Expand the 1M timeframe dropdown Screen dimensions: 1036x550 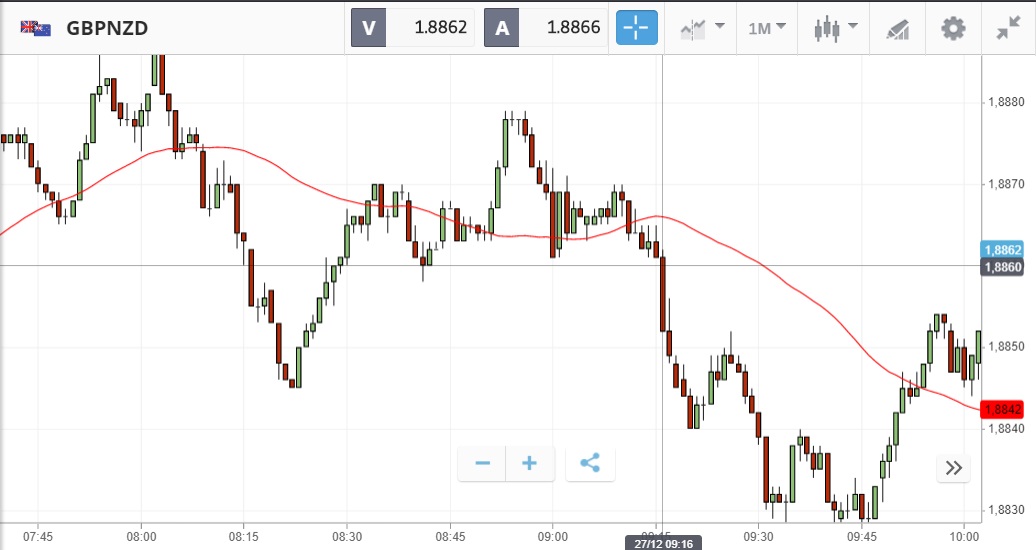point(767,28)
